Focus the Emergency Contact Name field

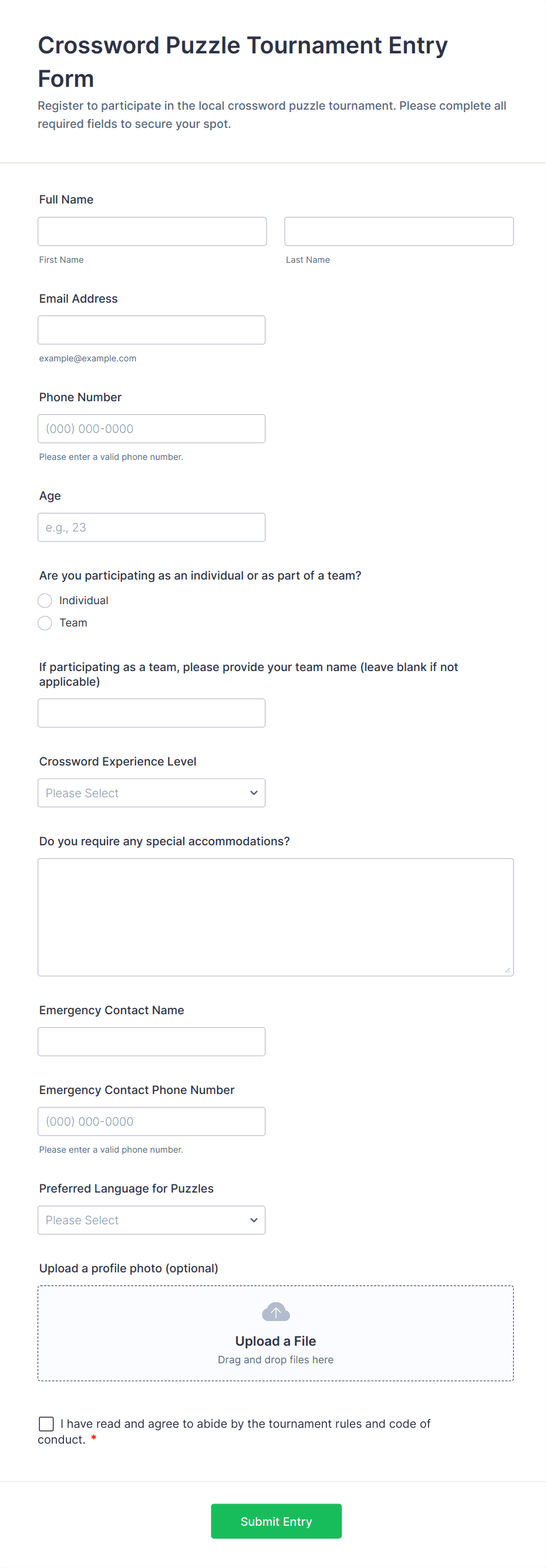click(x=151, y=1041)
